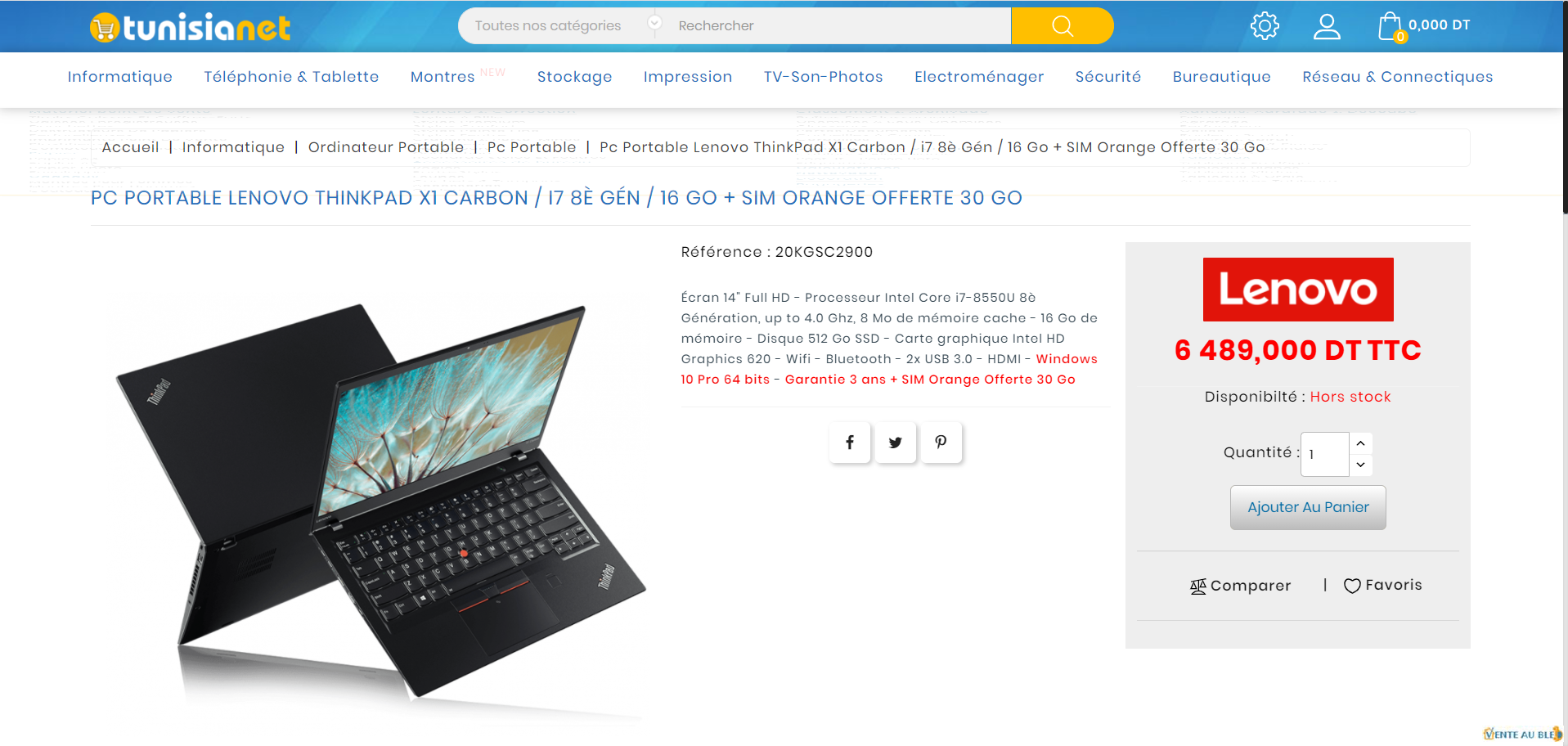This screenshot has width=1568, height=746.
Task: Open the Réseau & Connectiques menu
Action: [x=1398, y=77]
